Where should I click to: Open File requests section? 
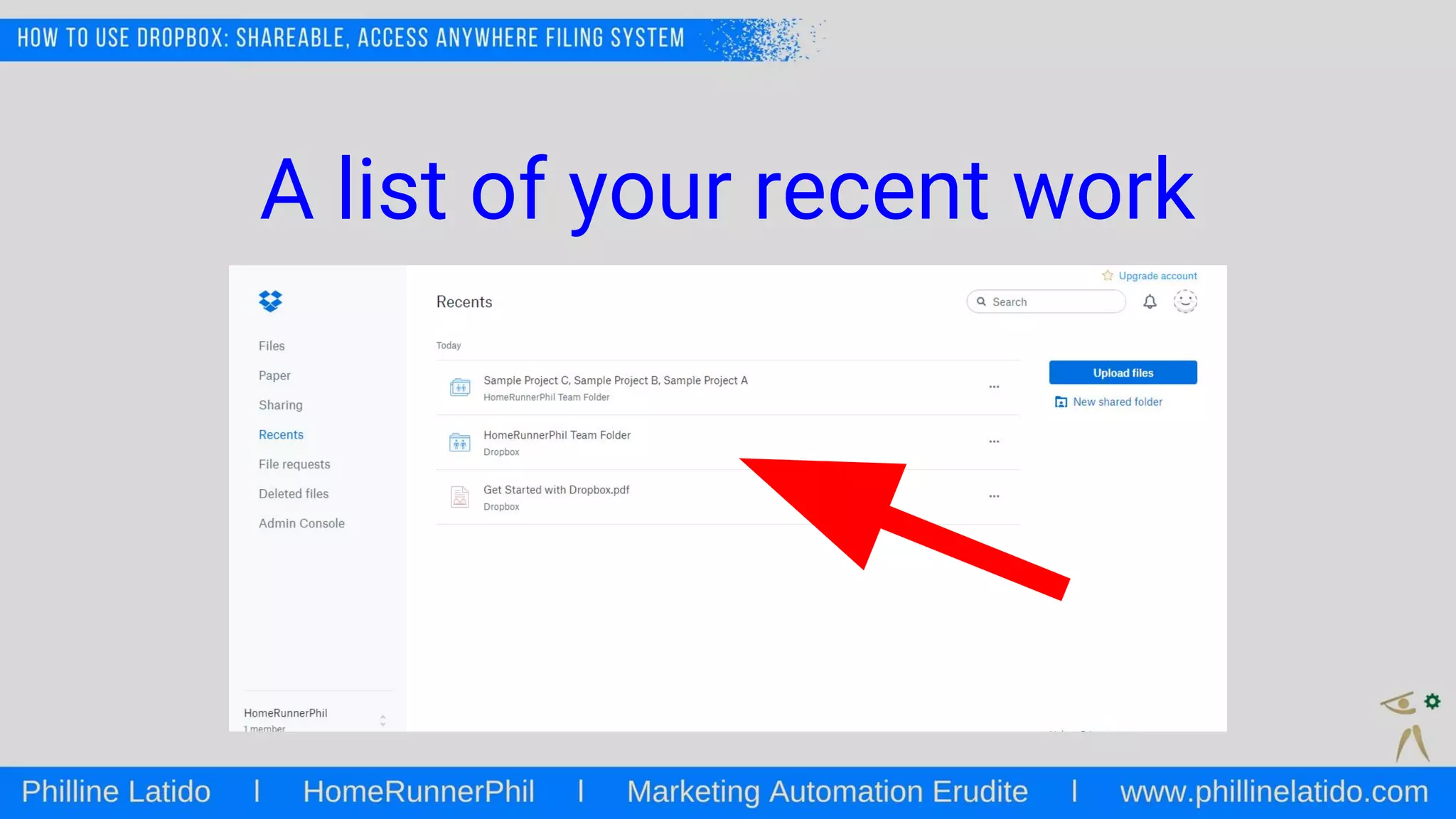[294, 464]
